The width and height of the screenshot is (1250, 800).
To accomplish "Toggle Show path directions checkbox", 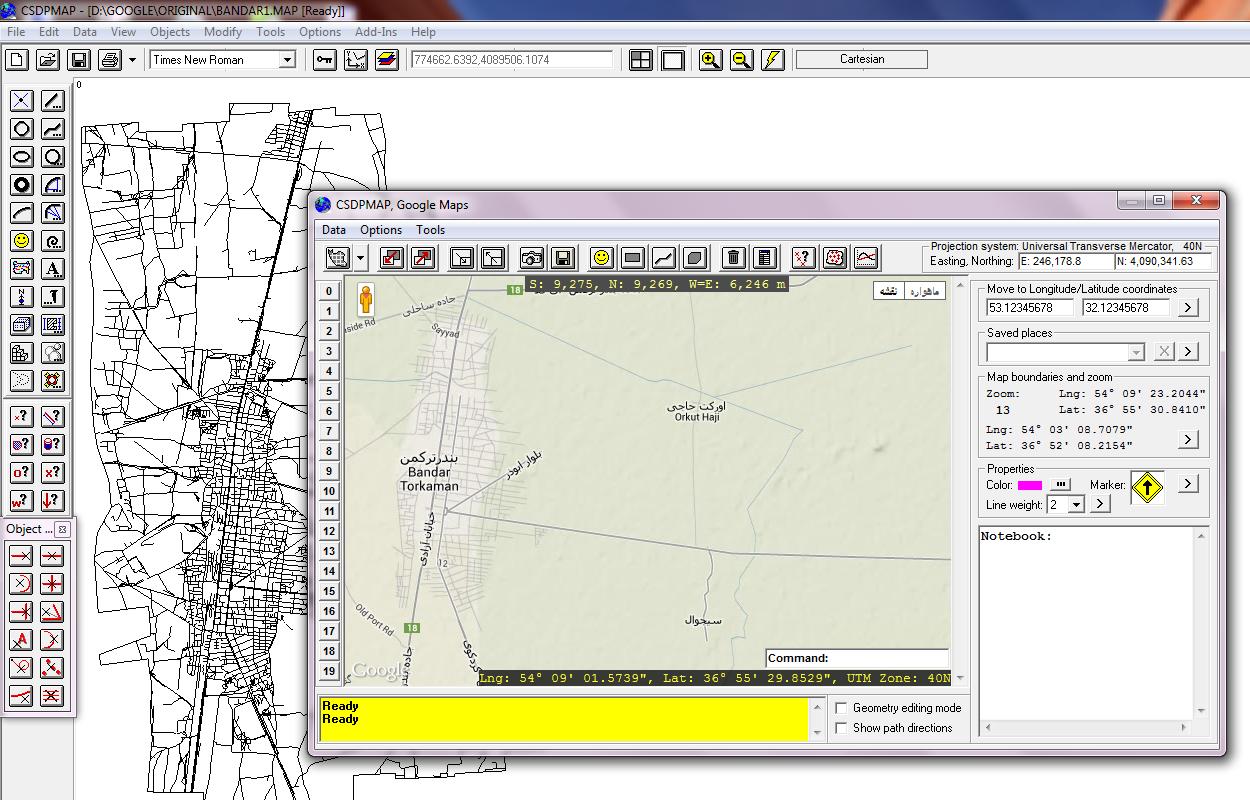I will pyautogui.click(x=842, y=728).
